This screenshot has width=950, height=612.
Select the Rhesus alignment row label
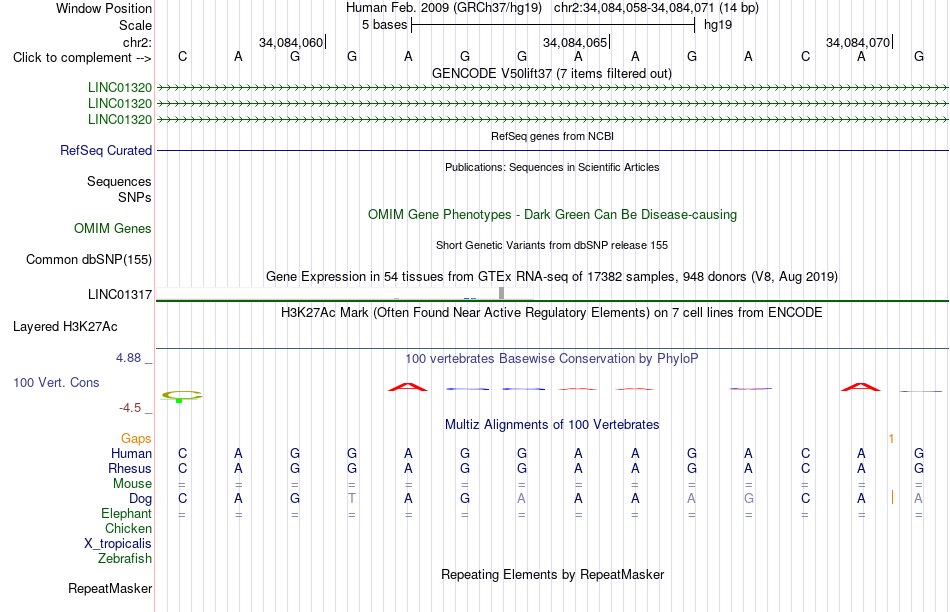click(x=130, y=468)
